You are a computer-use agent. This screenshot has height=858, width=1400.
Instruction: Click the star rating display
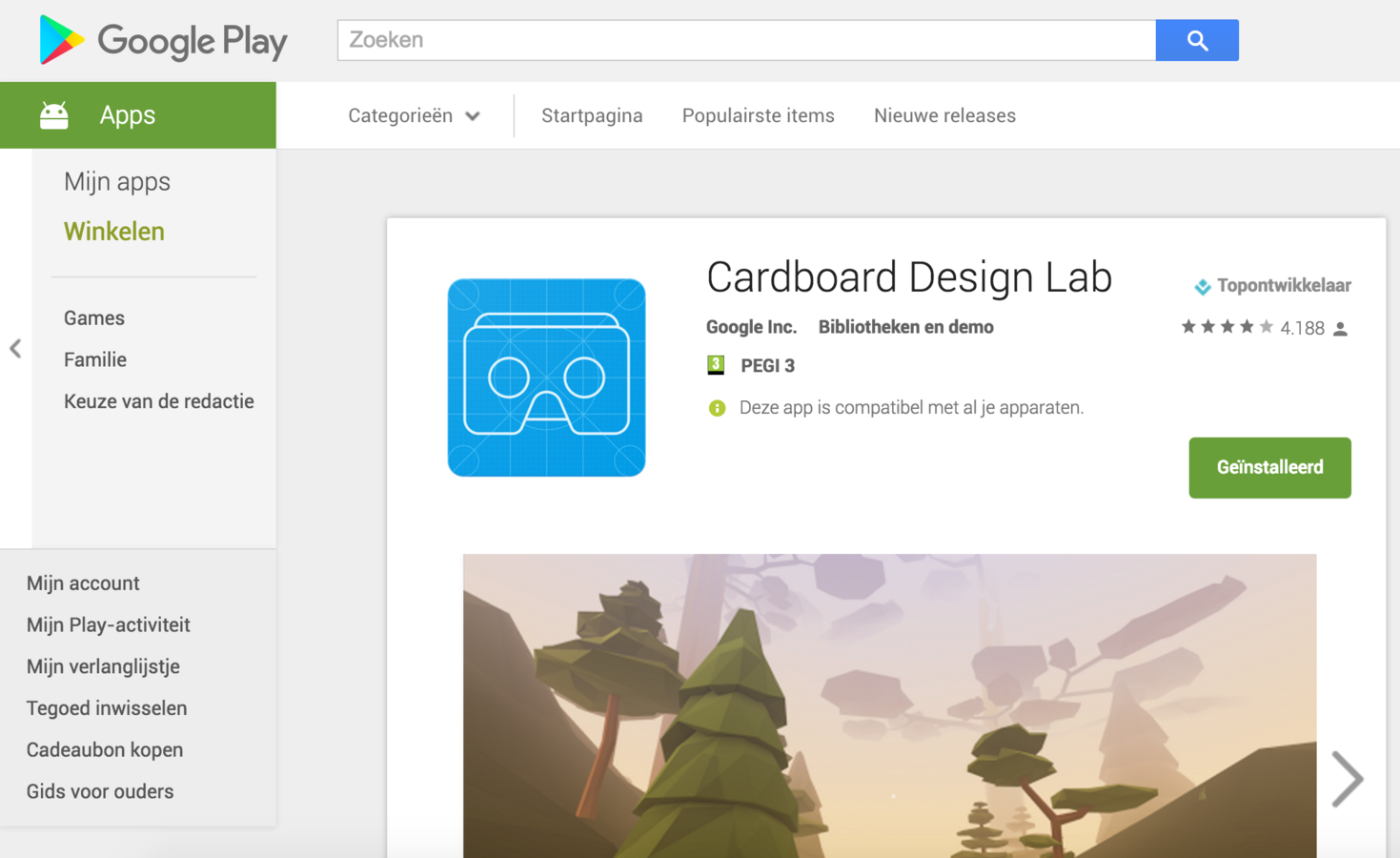click(x=1227, y=327)
